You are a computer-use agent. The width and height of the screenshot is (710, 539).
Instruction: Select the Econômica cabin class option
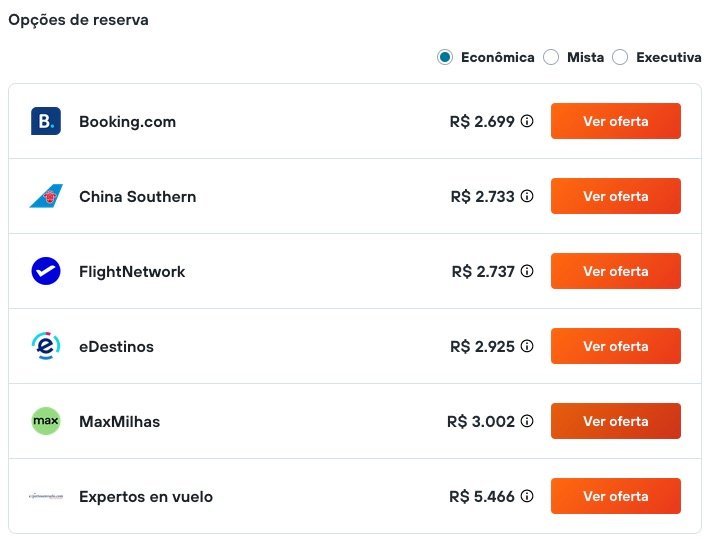446,57
